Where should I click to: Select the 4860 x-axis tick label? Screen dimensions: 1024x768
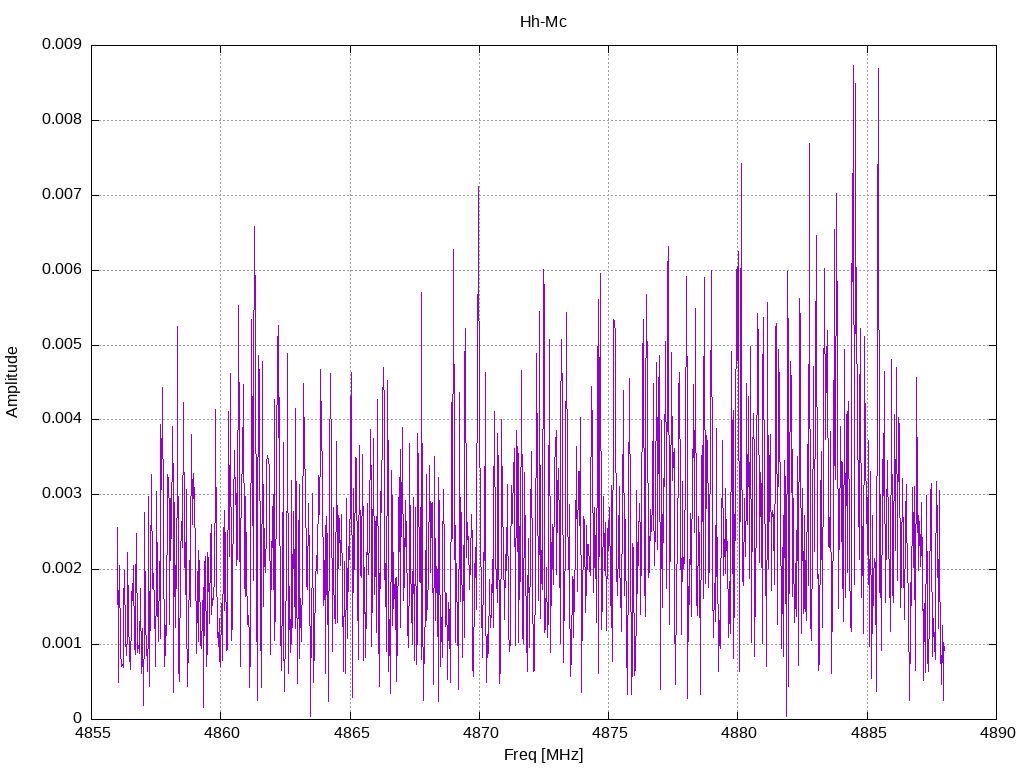pyautogui.click(x=221, y=734)
